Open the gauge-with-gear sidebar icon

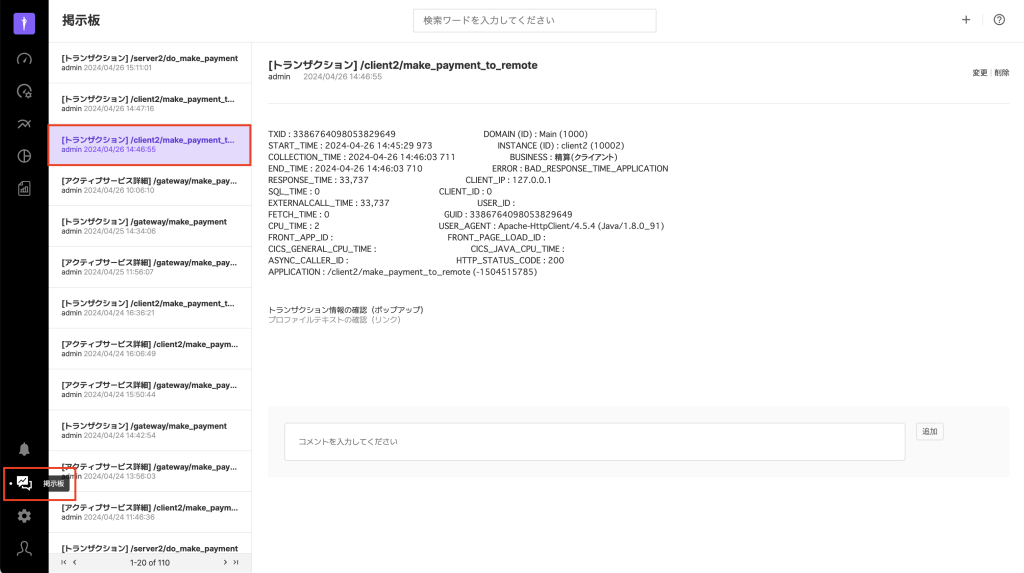click(24, 91)
